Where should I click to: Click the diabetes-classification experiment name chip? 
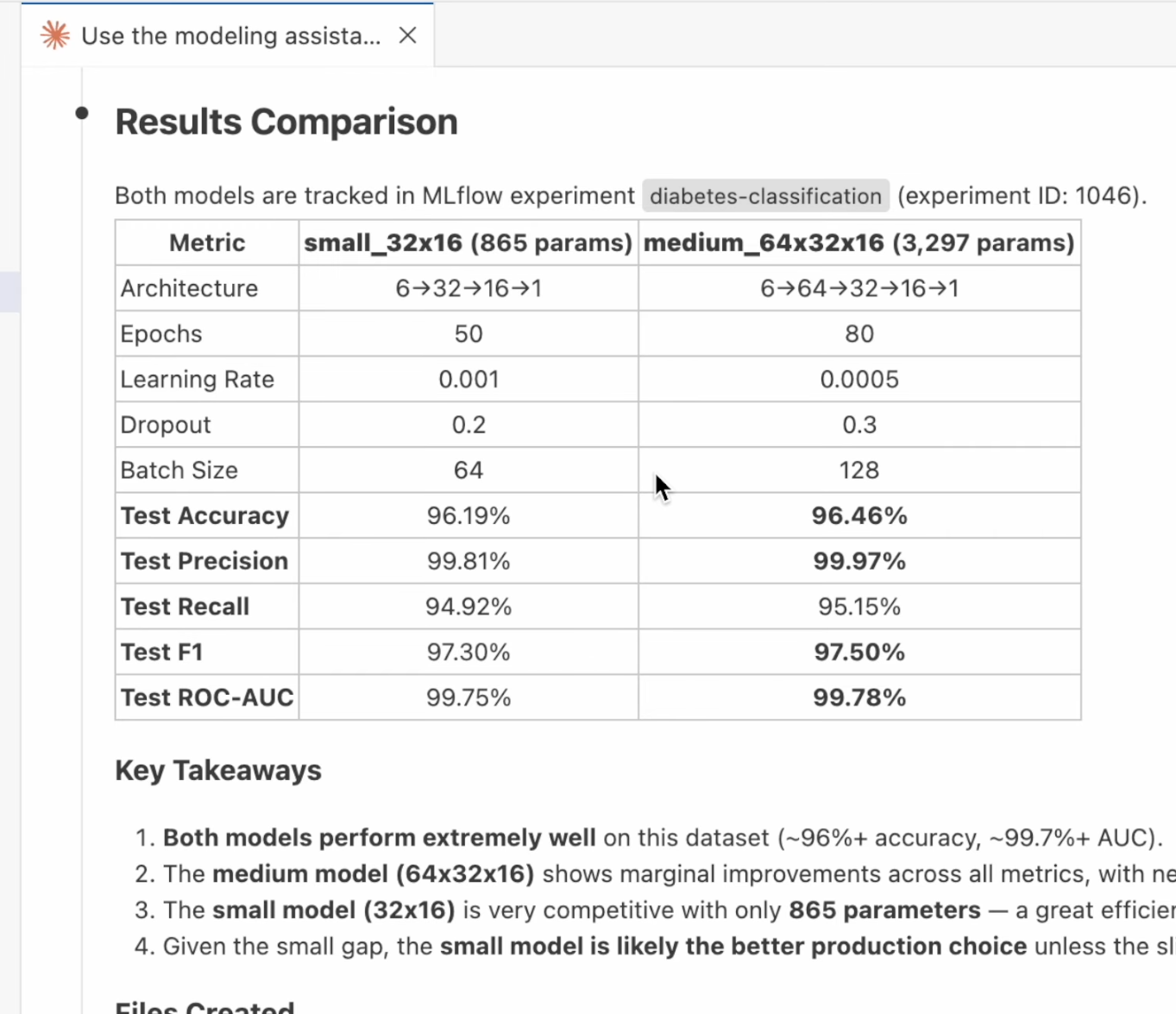765,196
